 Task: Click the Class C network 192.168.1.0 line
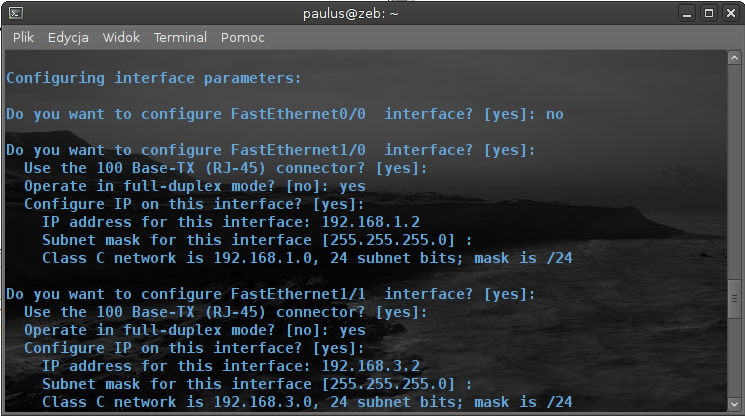[x=306, y=258]
